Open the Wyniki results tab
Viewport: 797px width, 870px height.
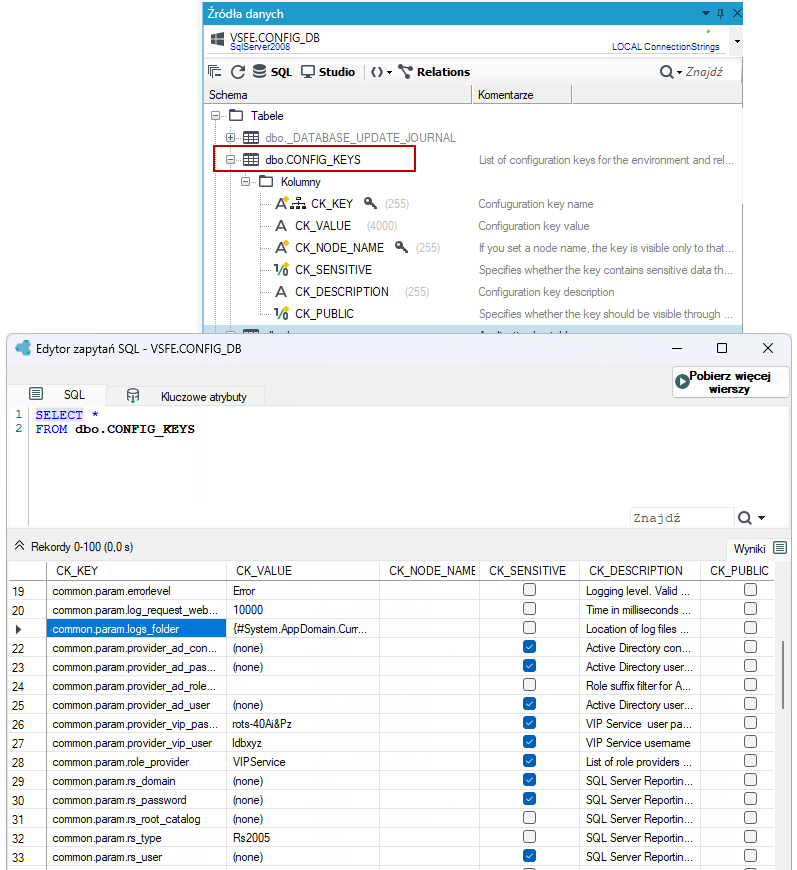click(x=759, y=548)
